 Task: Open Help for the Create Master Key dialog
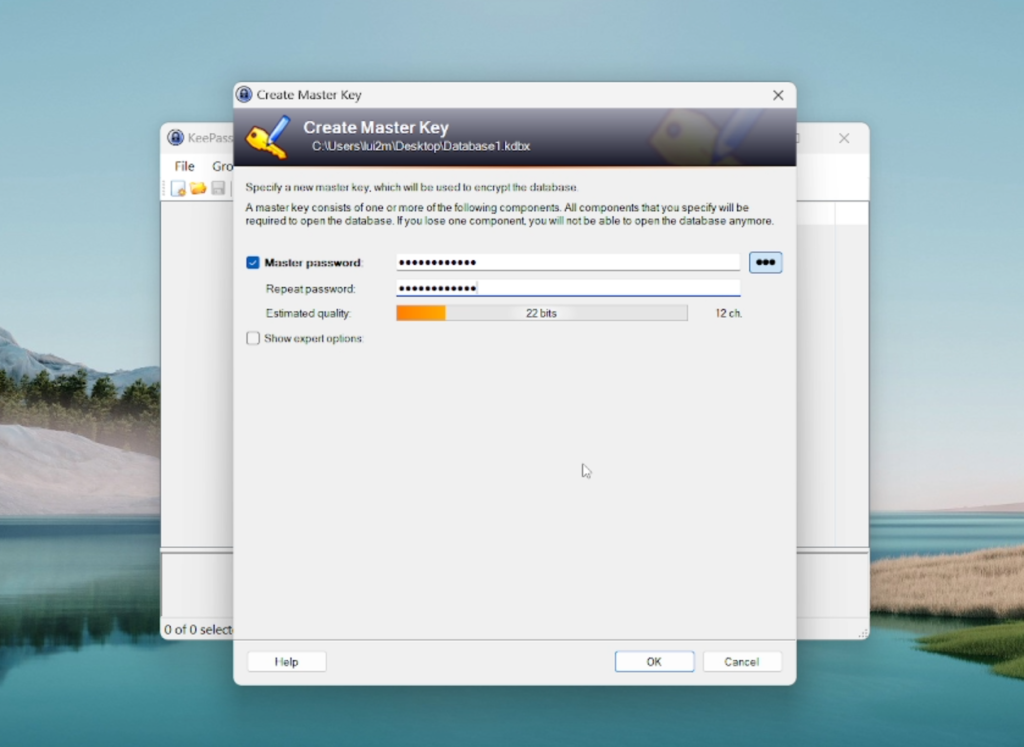[286, 661]
